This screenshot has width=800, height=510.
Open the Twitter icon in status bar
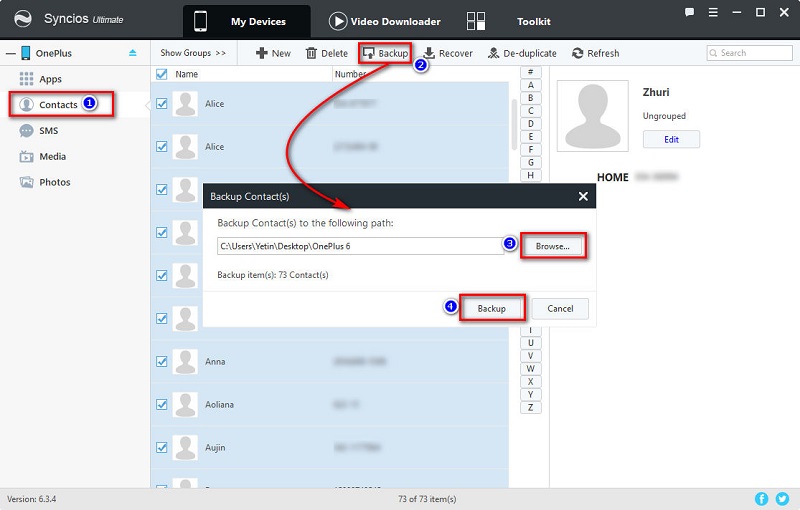click(782, 498)
